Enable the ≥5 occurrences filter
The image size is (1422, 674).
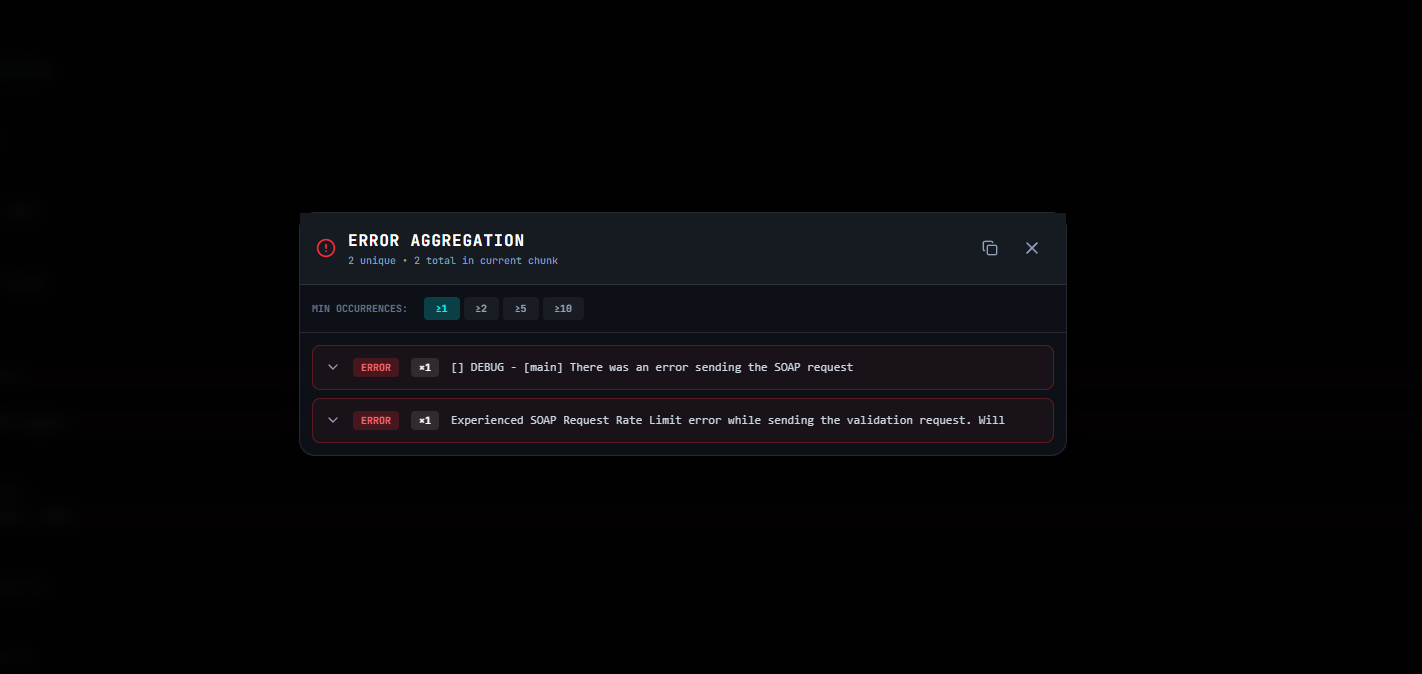pyautogui.click(x=520, y=308)
